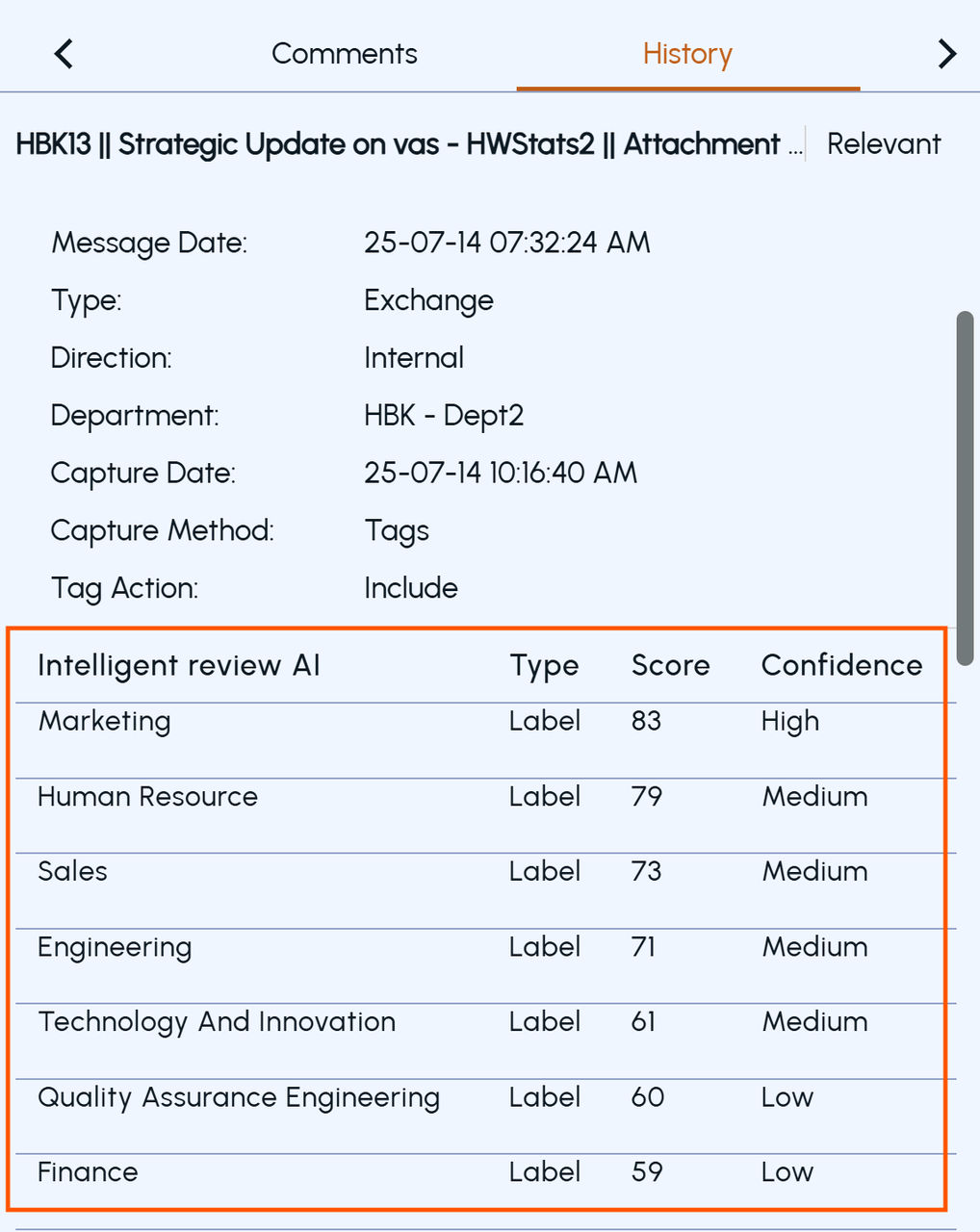Click the Confidence column header
Image resolution: width=980 pixels, height=1232 pixels.
(841, 665)
